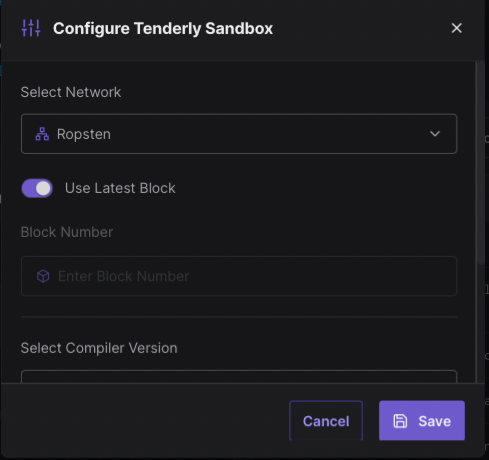Click the Use Latest Block label
The width and height of the screenshot is (489, 460).
(x=120, y=188)
